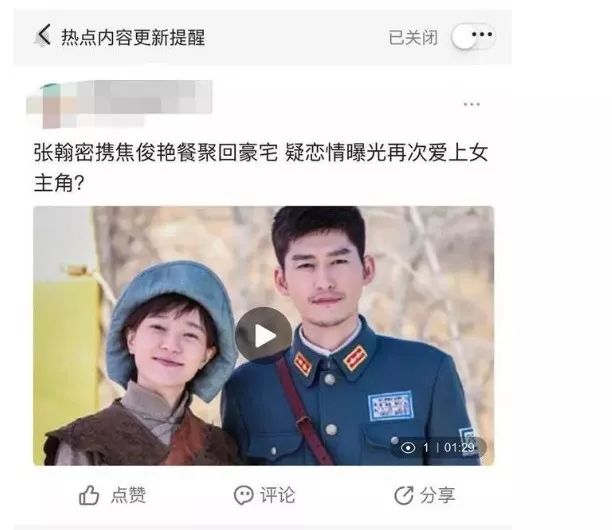Viewport: 612px width, 530px height.
Task: Click the eye view-count icon on the video
Action: click(408, 447)
